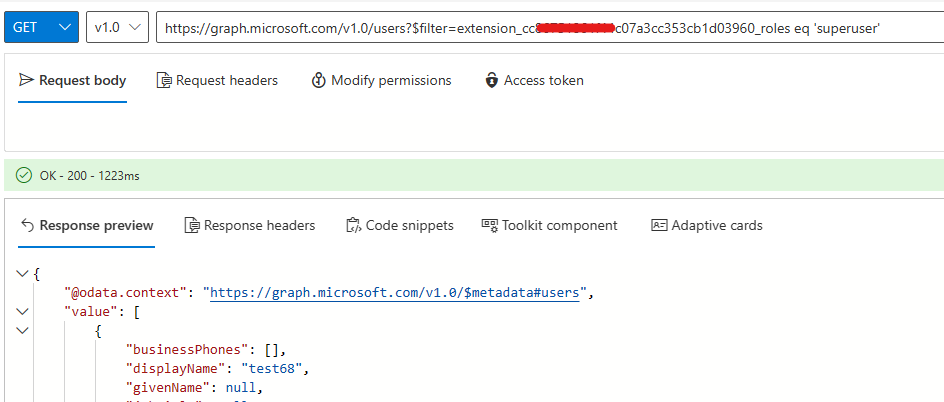Open the Response headers tab
The height and width of the screenshot is (402, 944).
tap(250, 226)
